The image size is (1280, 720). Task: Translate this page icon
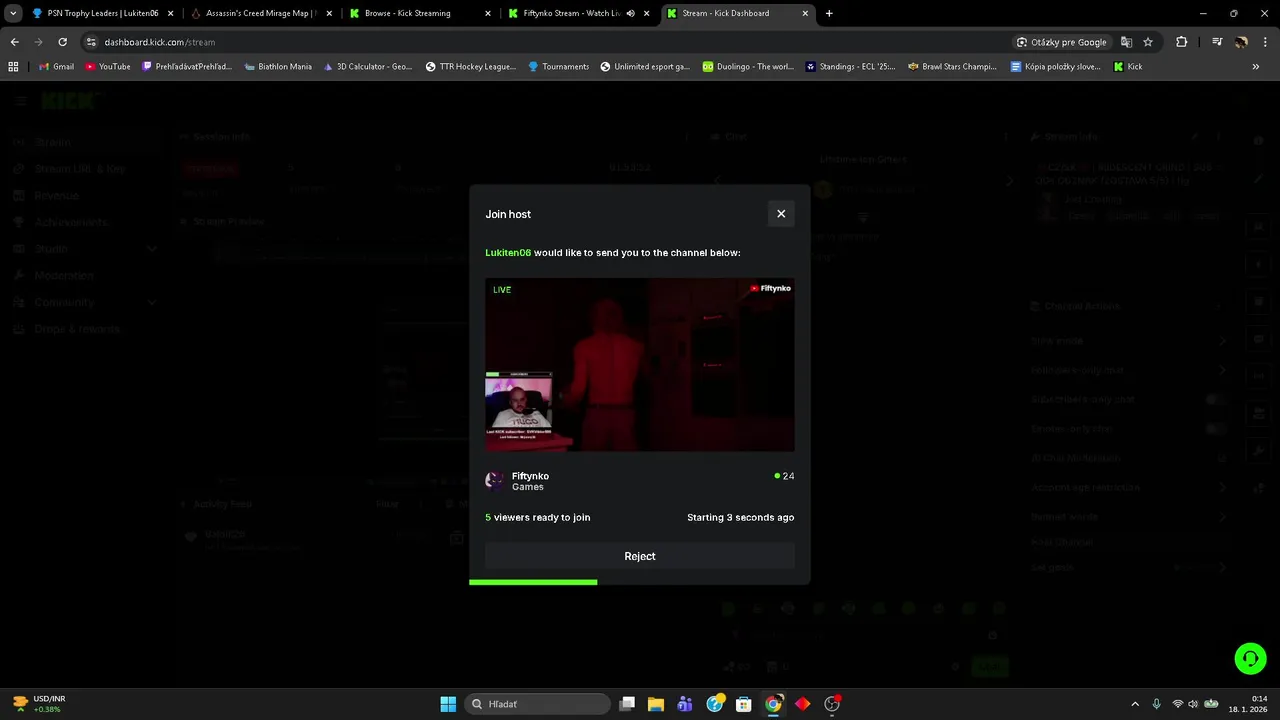coord(1126,42)
